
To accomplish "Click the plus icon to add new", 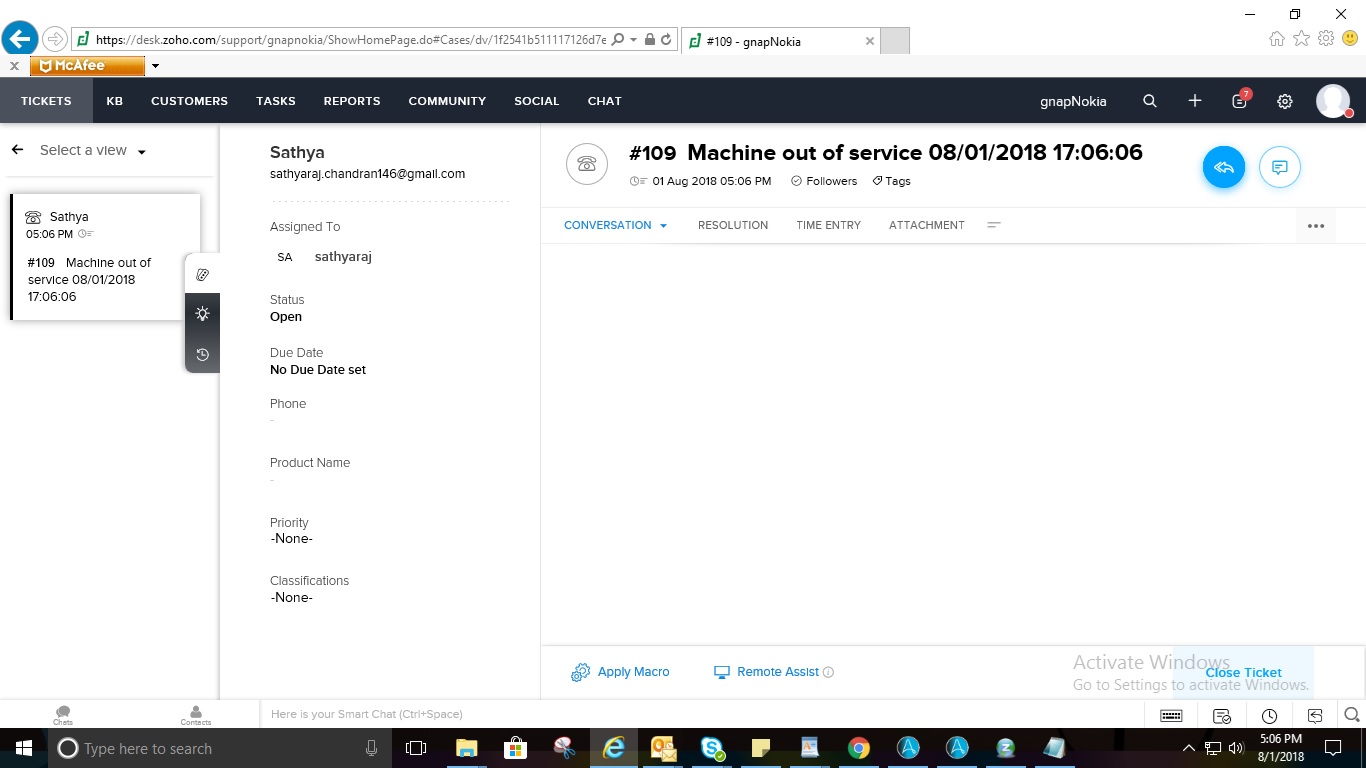I will click(x=1194, y=101).
